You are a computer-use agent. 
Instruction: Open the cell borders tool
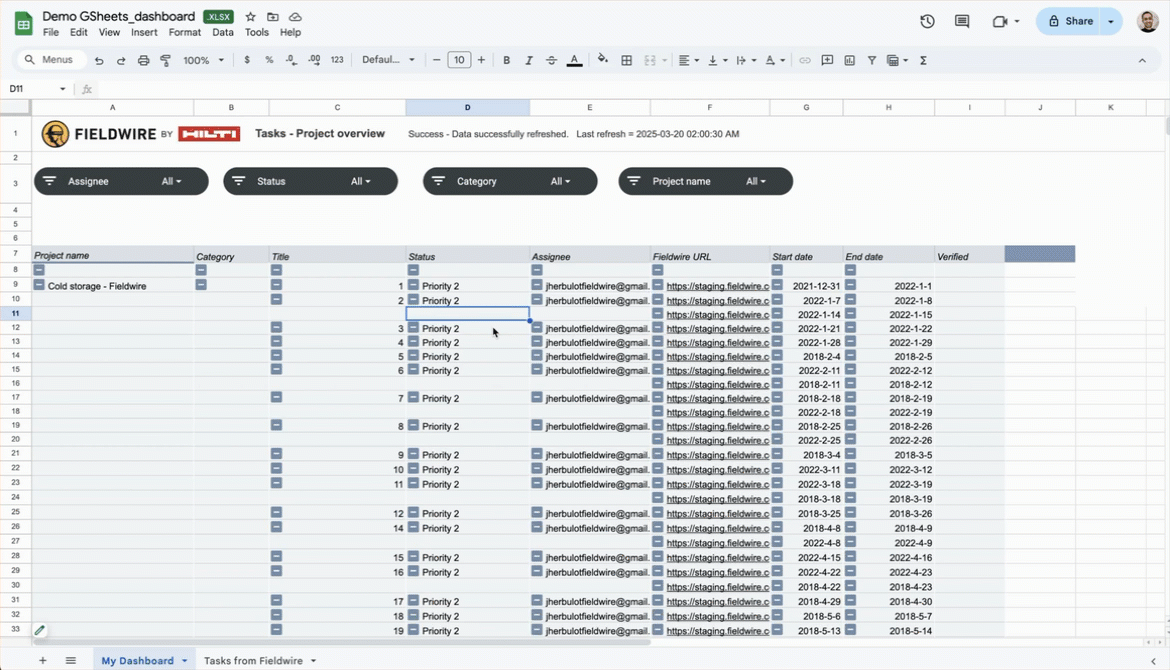tap(627, 60)
